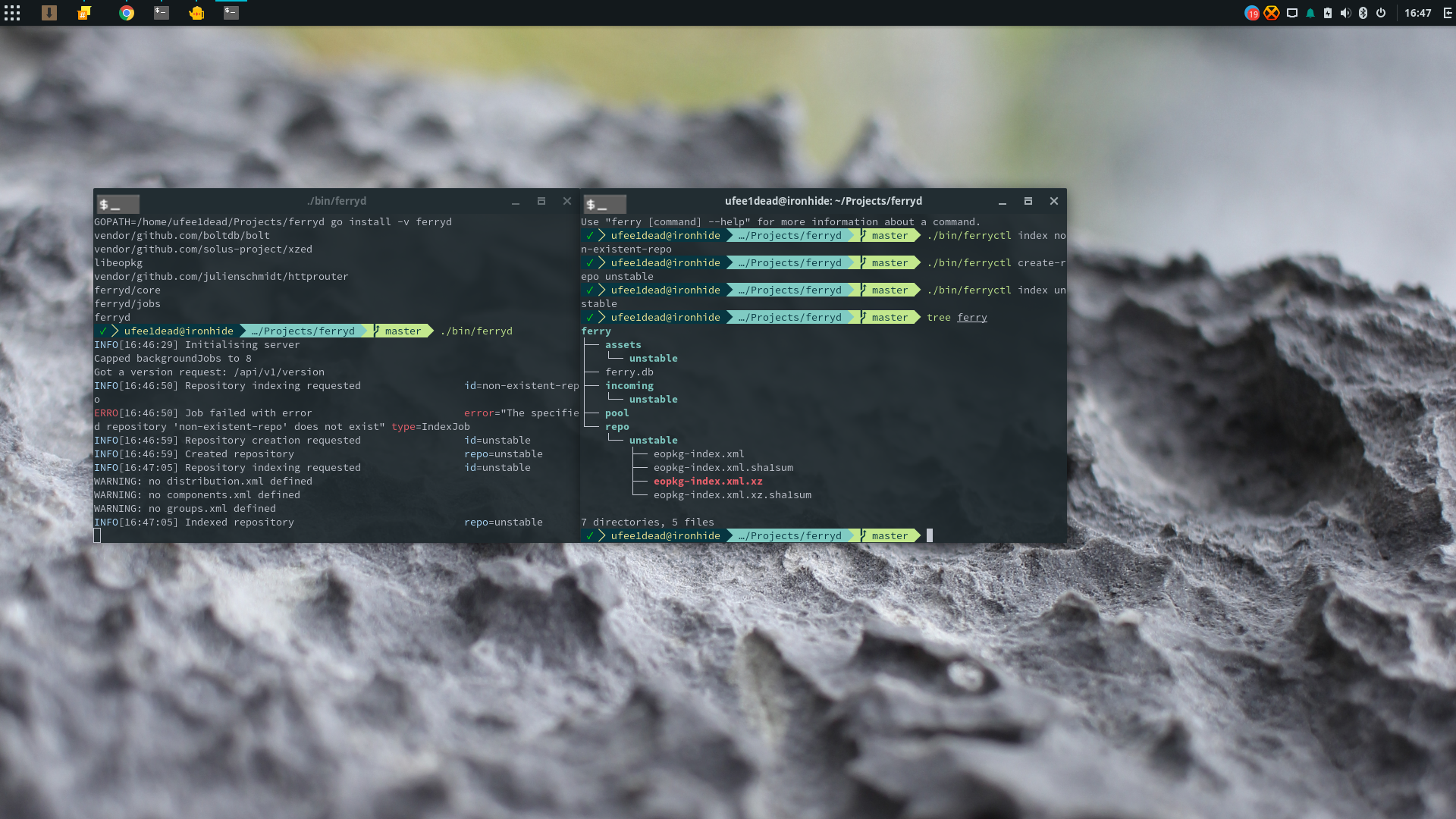Click the terminal icon in the ufee1dead@ironhide title bar
Image resolution: width=1456 pixels, height=819 pixels.
tap(605, 204)
